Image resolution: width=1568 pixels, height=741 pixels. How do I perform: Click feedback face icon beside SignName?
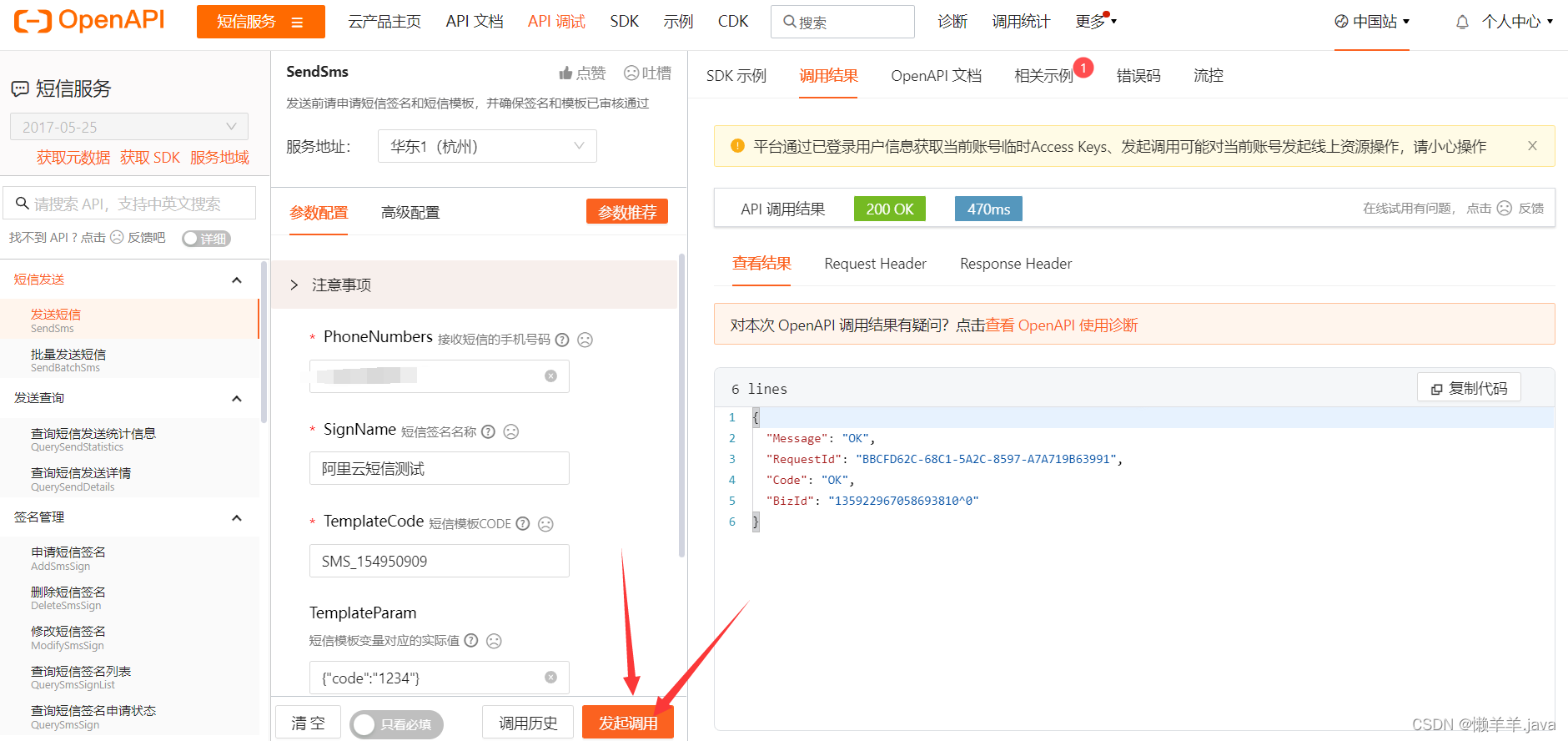511,431
